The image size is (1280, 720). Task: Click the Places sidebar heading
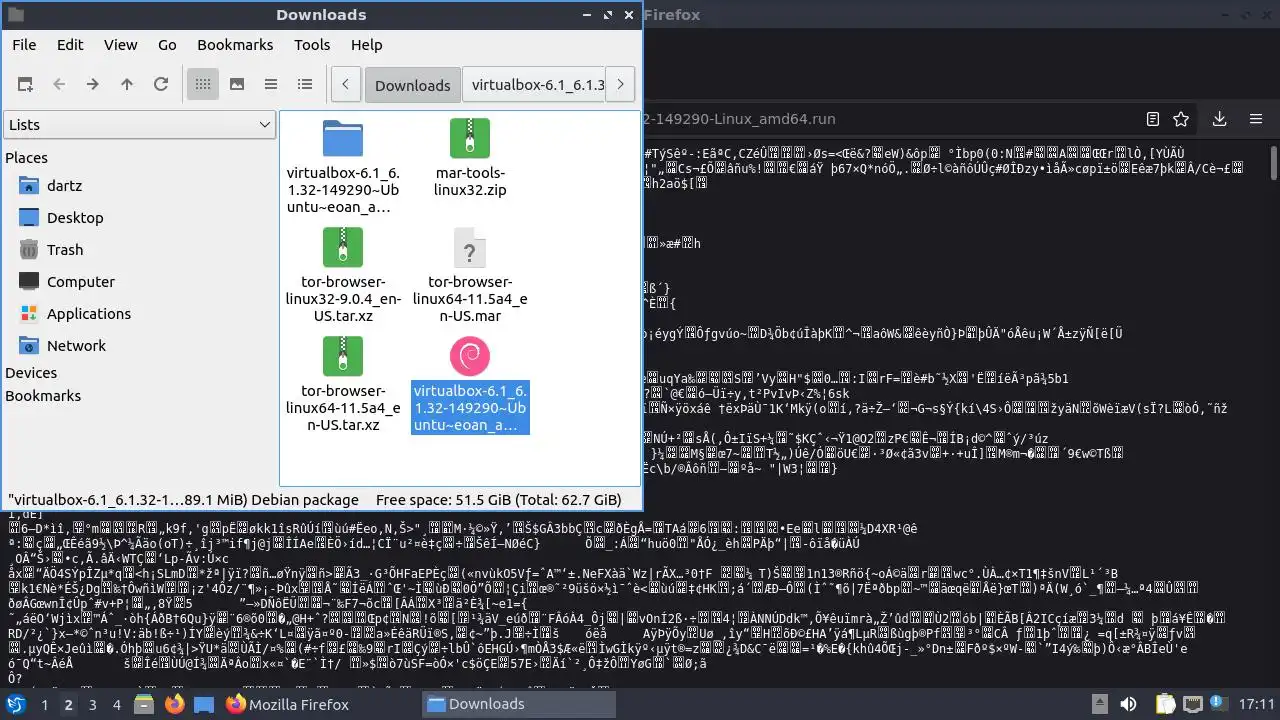(26, 157)
